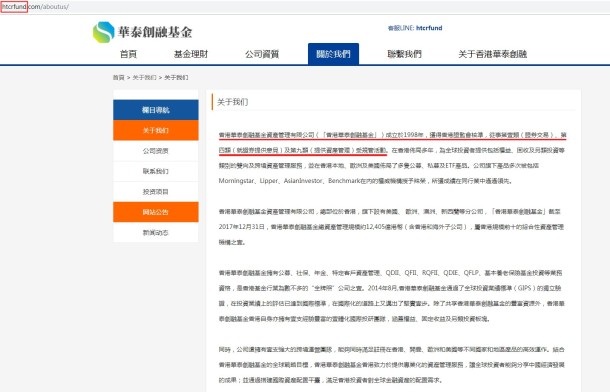The image size is (610, 392).
Task: Click the blue sidebar navigation header
Action: point(156,110)
